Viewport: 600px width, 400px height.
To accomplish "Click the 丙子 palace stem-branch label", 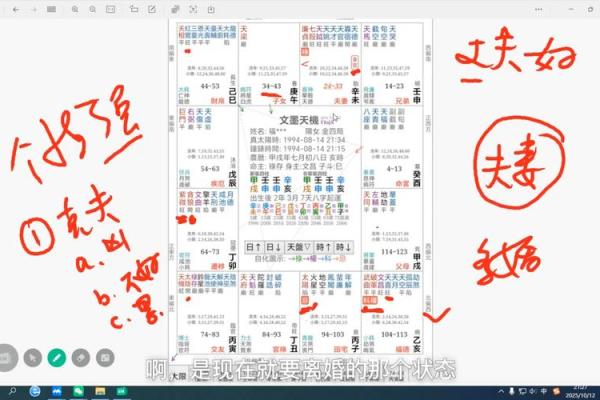I will [x=355, y=344].
